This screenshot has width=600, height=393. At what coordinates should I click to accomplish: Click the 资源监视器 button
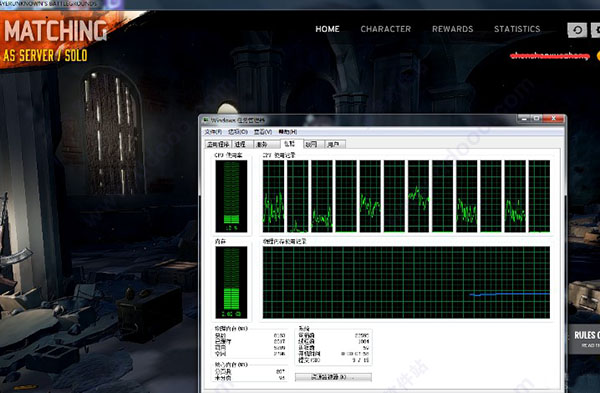333,377
